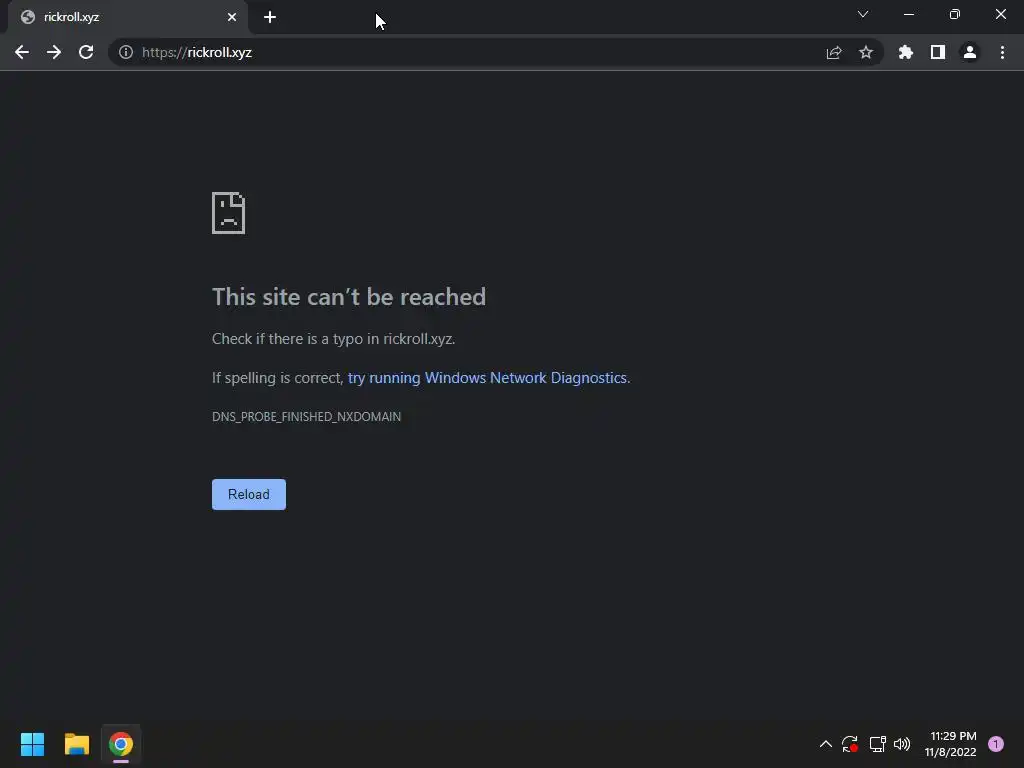This screenshot has width=1024, height=768.
Task: Go back to the previous page
Action: [x=22, y=52]
